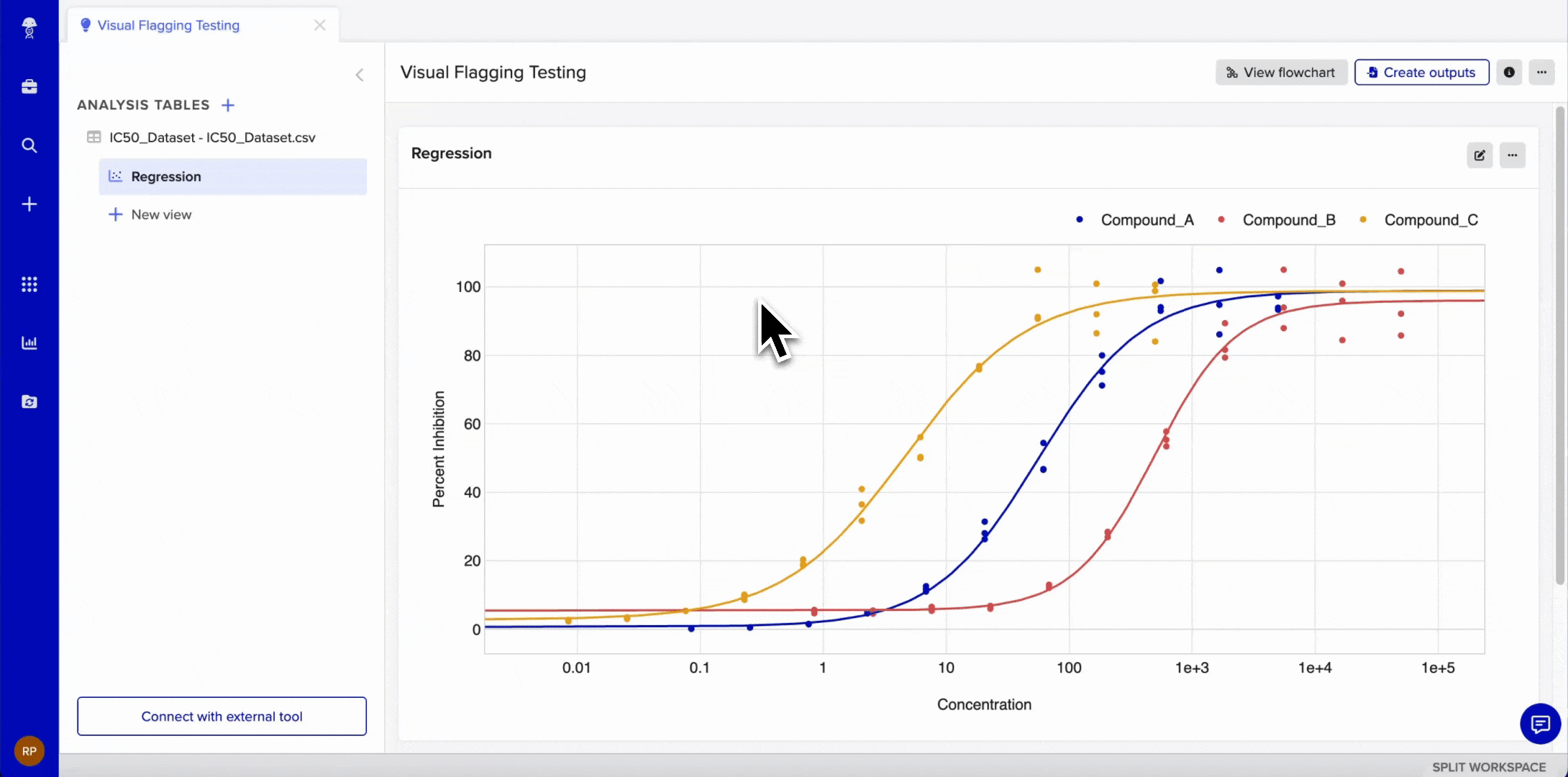Viewport: 1568px width, 777px height.
Task: Open the Regression panel more options menu
Action: tap(1513, 155)
